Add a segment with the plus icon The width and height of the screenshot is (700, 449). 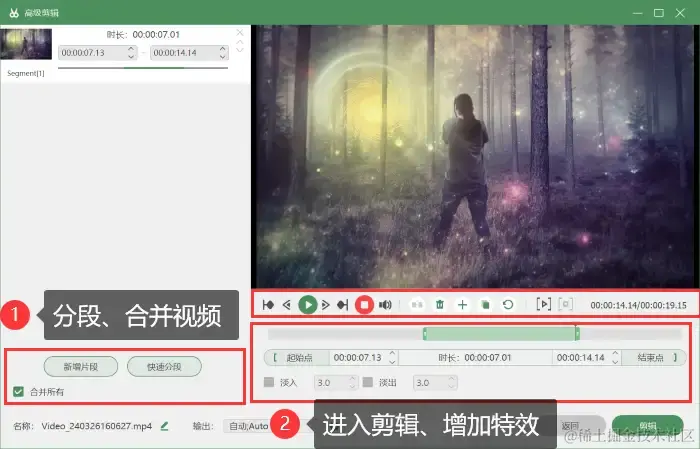pyautogui.click(x=462, y=305)
